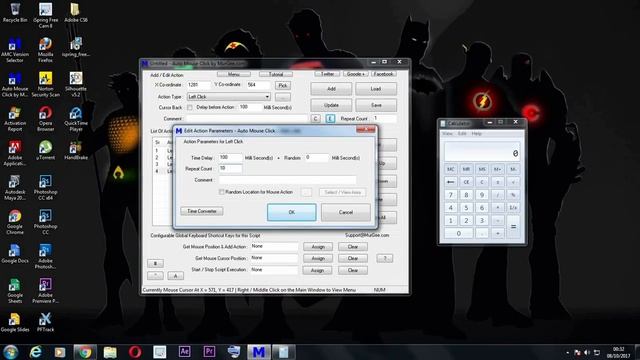The height and width of the screenshot is (360, 640).
Task: Open Google Chrome desktop shortcut
Action: click(x=15, y=222)
